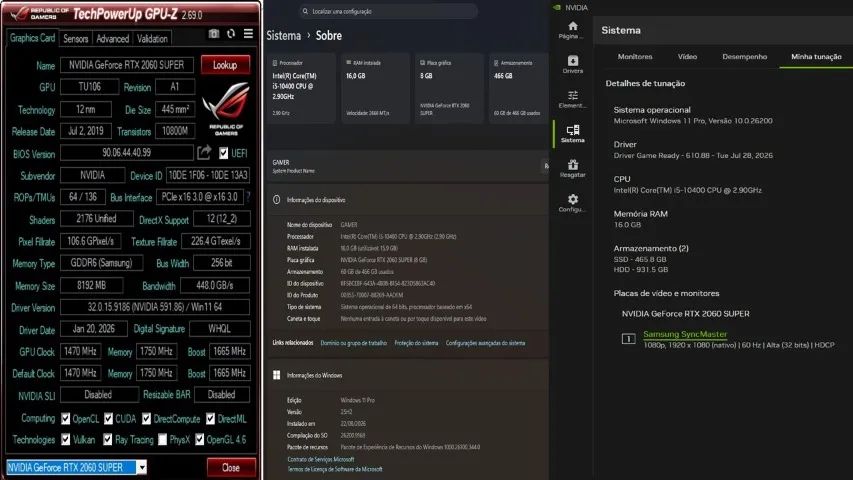Viewport: 853px width, 480px height.
Task: Click the BIOS export share icon
Action: (204, 152)
